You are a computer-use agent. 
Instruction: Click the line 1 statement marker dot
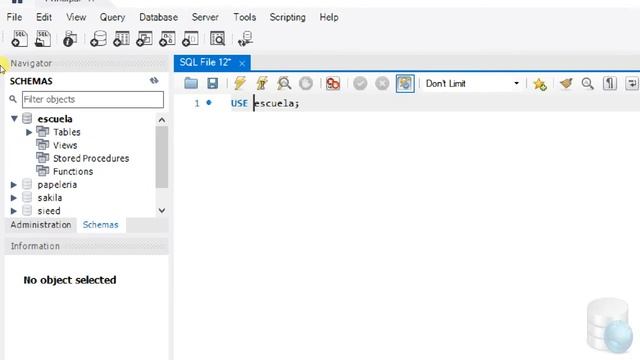(x=209, y=103)
